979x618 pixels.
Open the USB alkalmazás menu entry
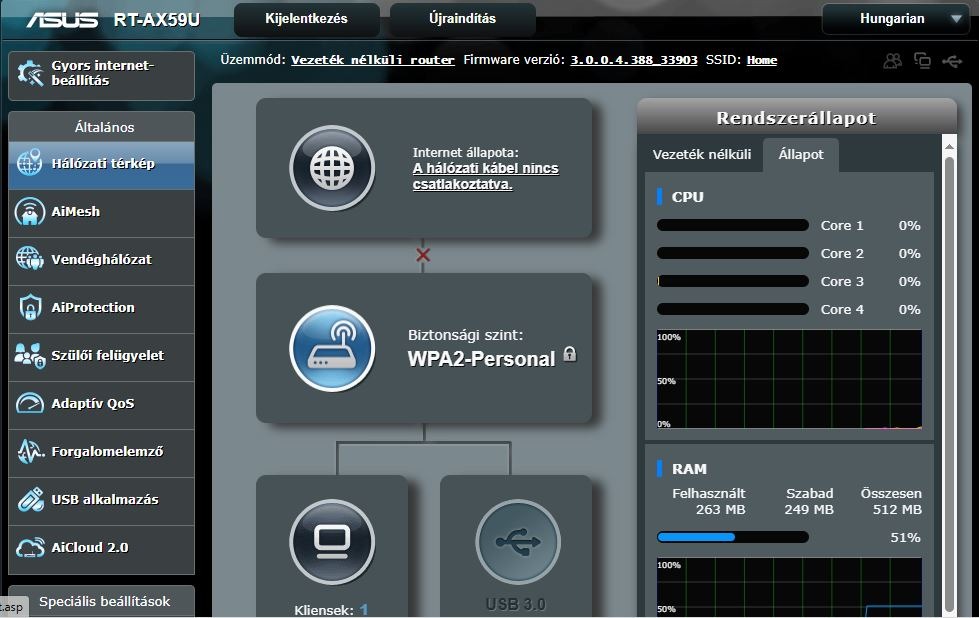coord(101,502)
